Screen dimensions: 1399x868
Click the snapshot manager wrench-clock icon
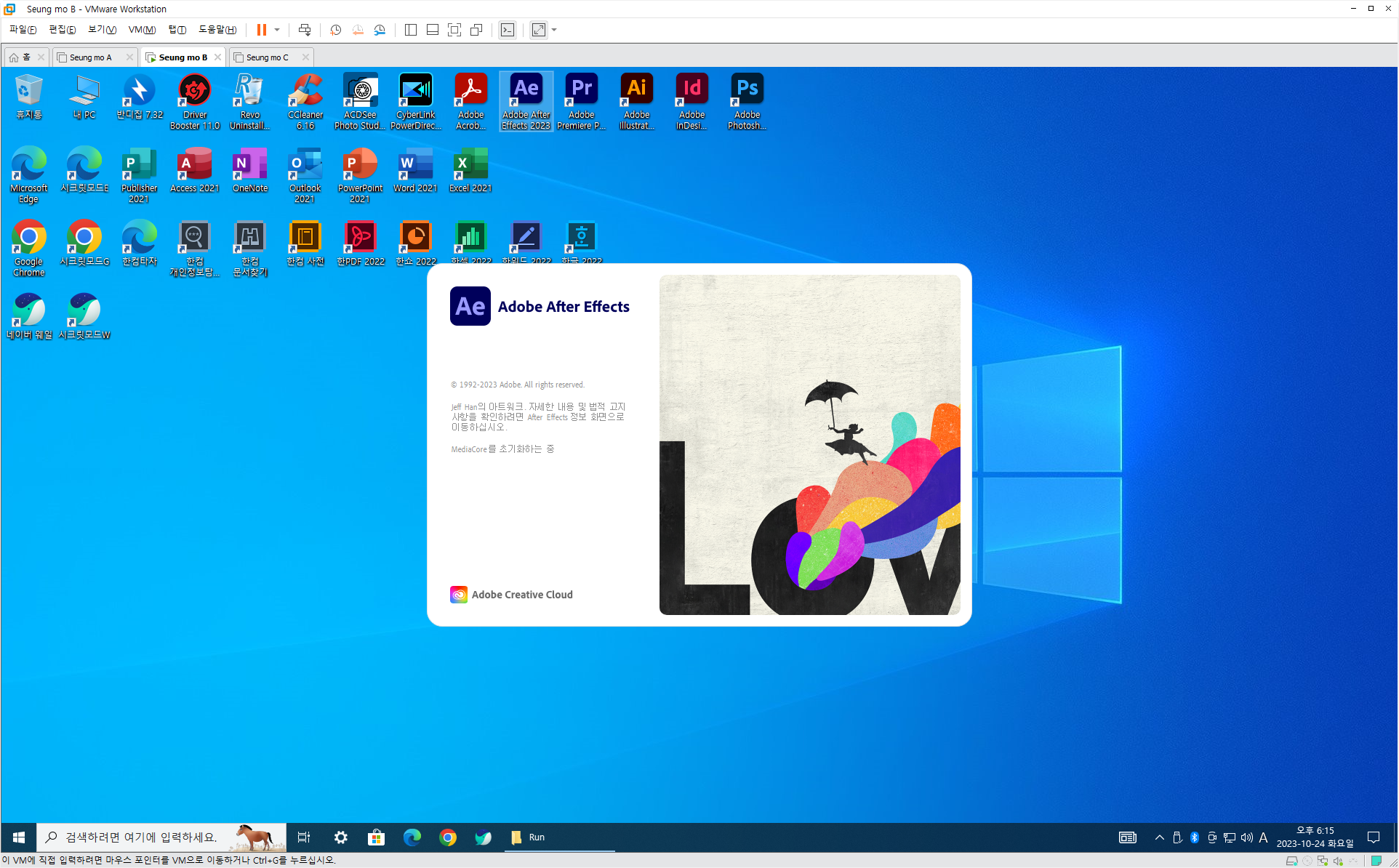tap(380, 30)
